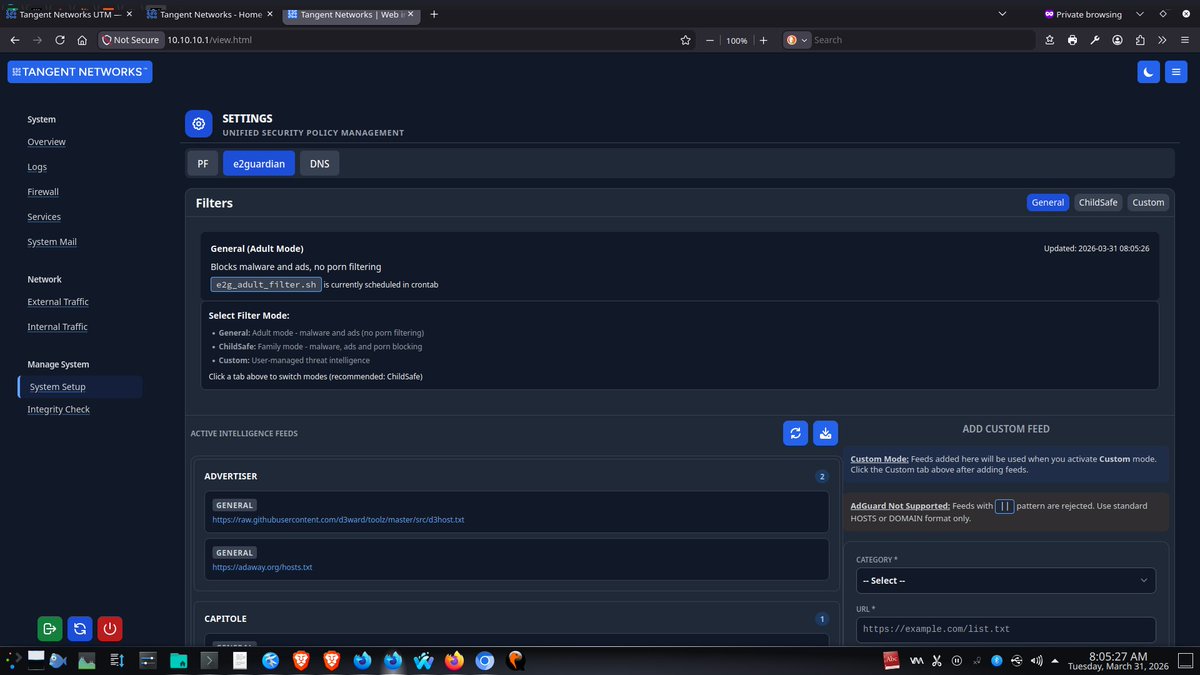Open the hamburger menu next to the moon icon
The image size is (1200, 675).
1175,72
